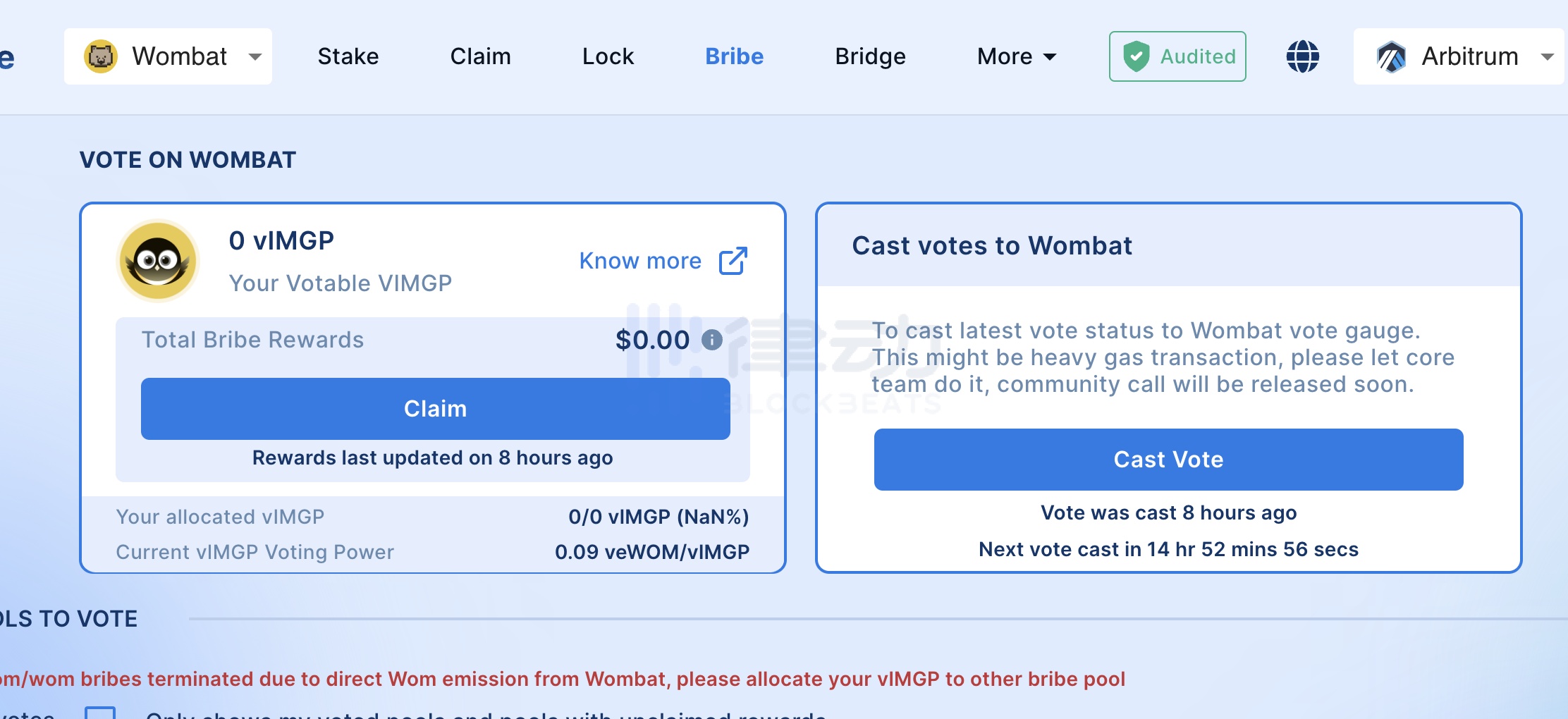
Task: Go to the Stake tab
Action: coord(348,56)
